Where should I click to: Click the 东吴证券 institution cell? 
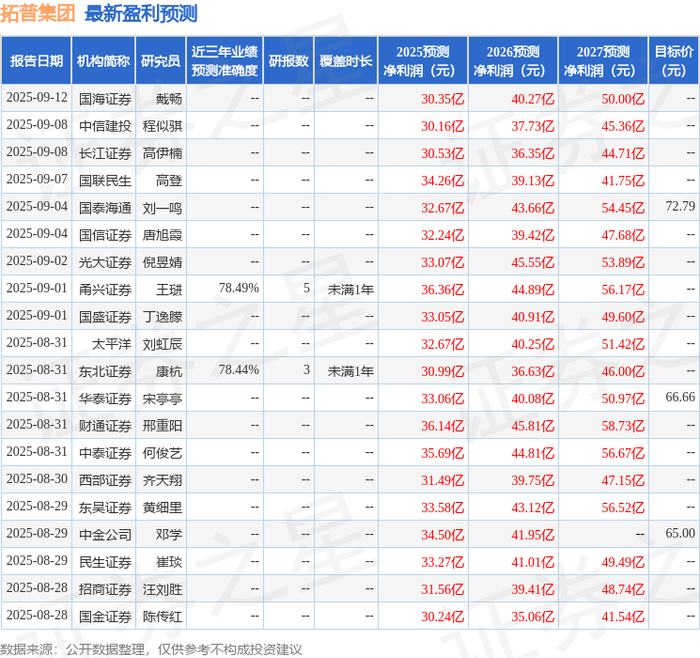coord(105,508)
